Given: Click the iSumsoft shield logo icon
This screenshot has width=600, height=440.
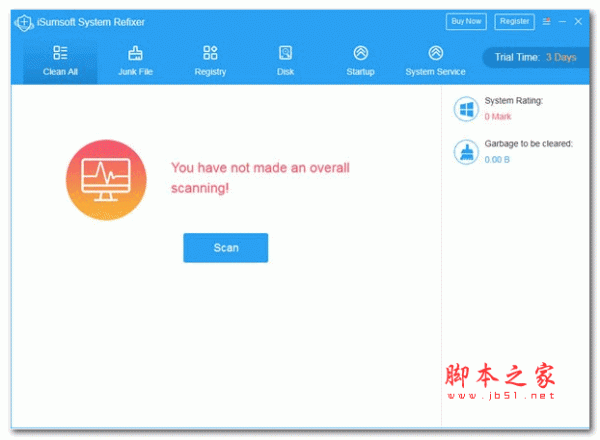Looking at the screenshot, I should tap(24, 23).
